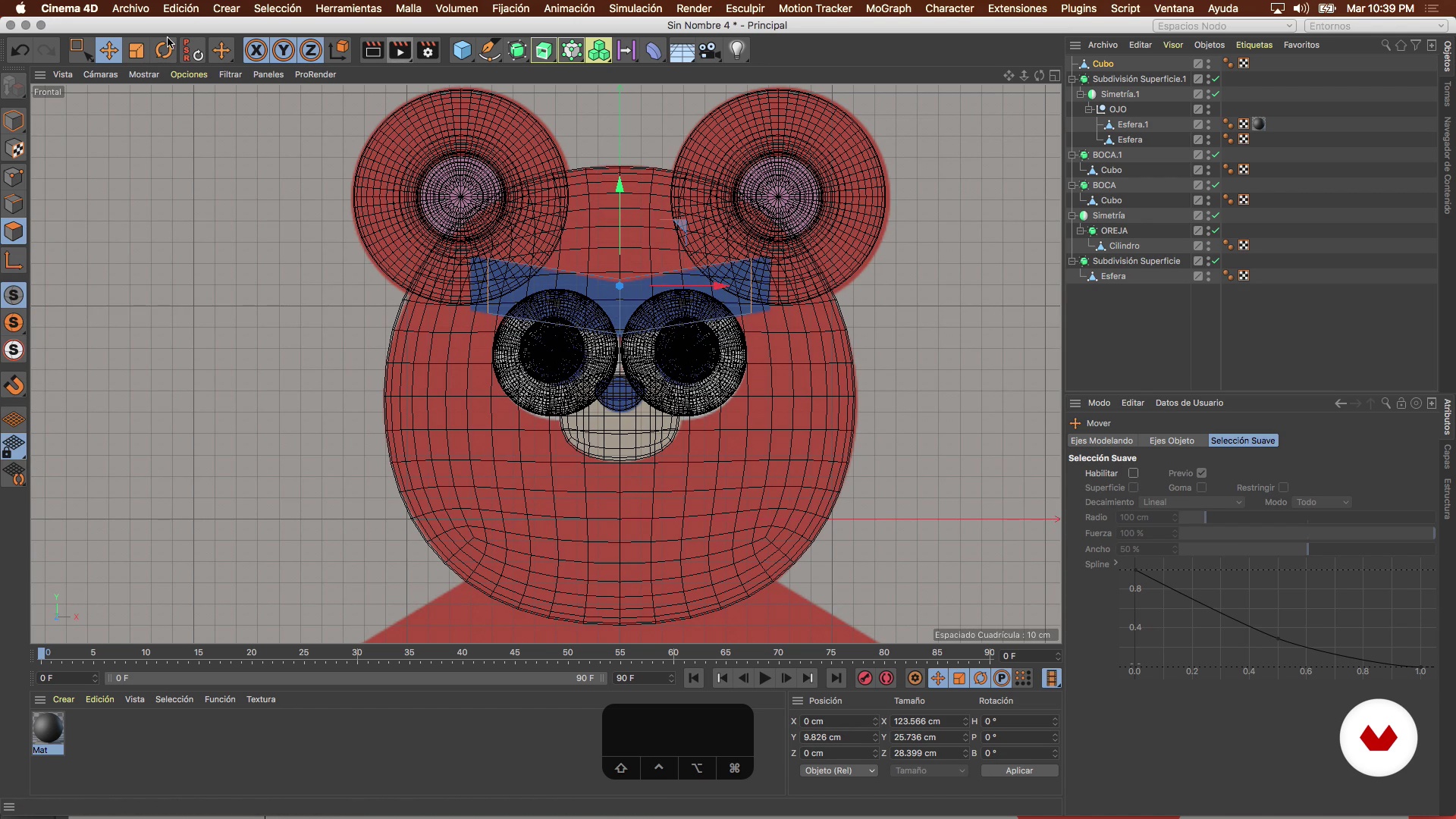1456x819 pixels.
Task: Select the Esfera.1 object in tree
Action: tap(1132, 124)
